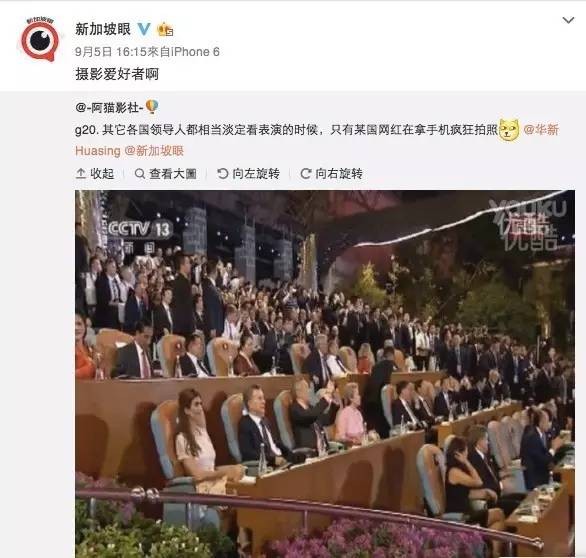This screenshot has width=586, height=558.
Task: Click the 来自iPhone 6 source link
Action: [183, 52]
